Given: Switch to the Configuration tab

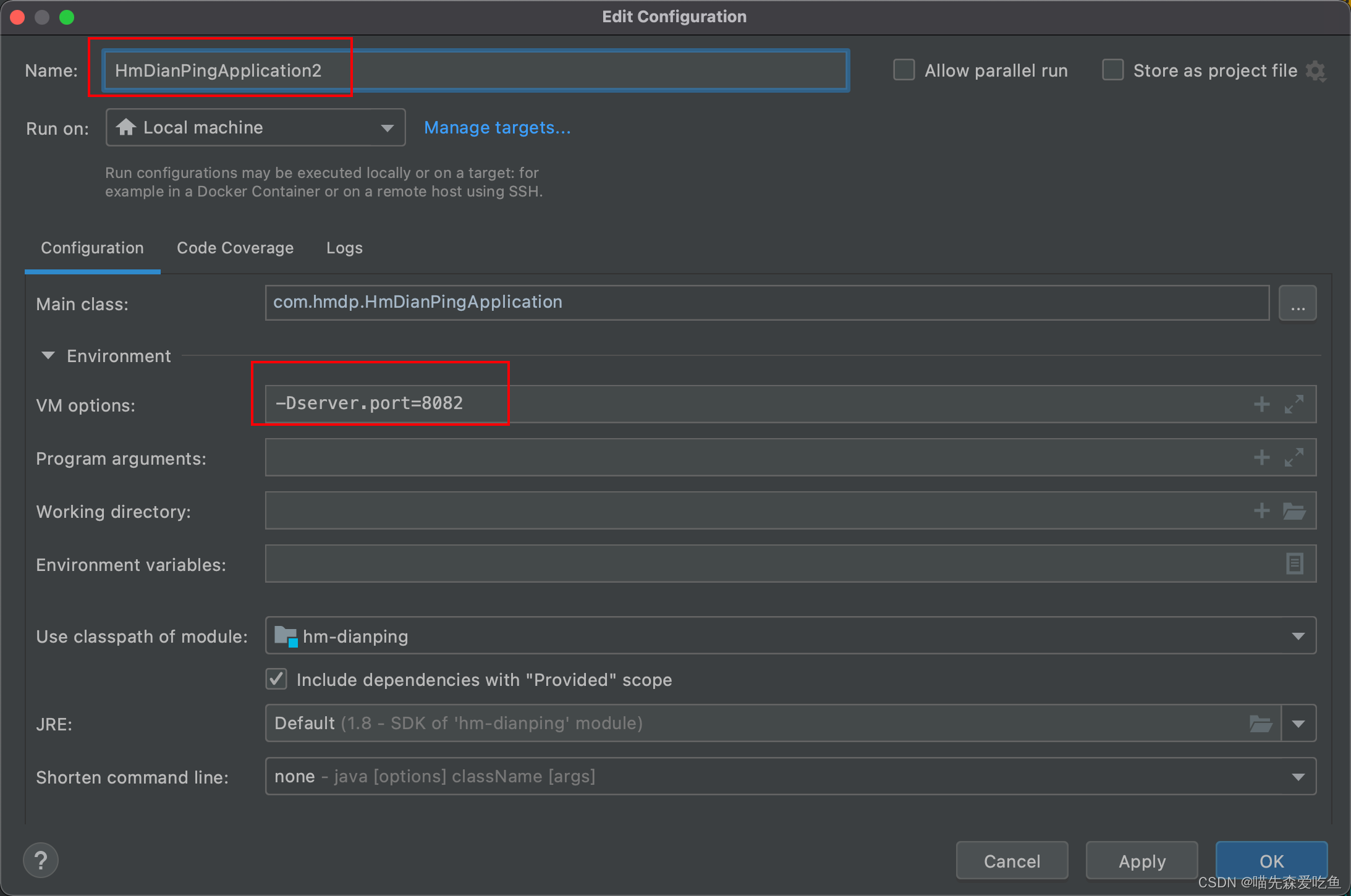Looking at the screenshot, I should tap(92, 248).
